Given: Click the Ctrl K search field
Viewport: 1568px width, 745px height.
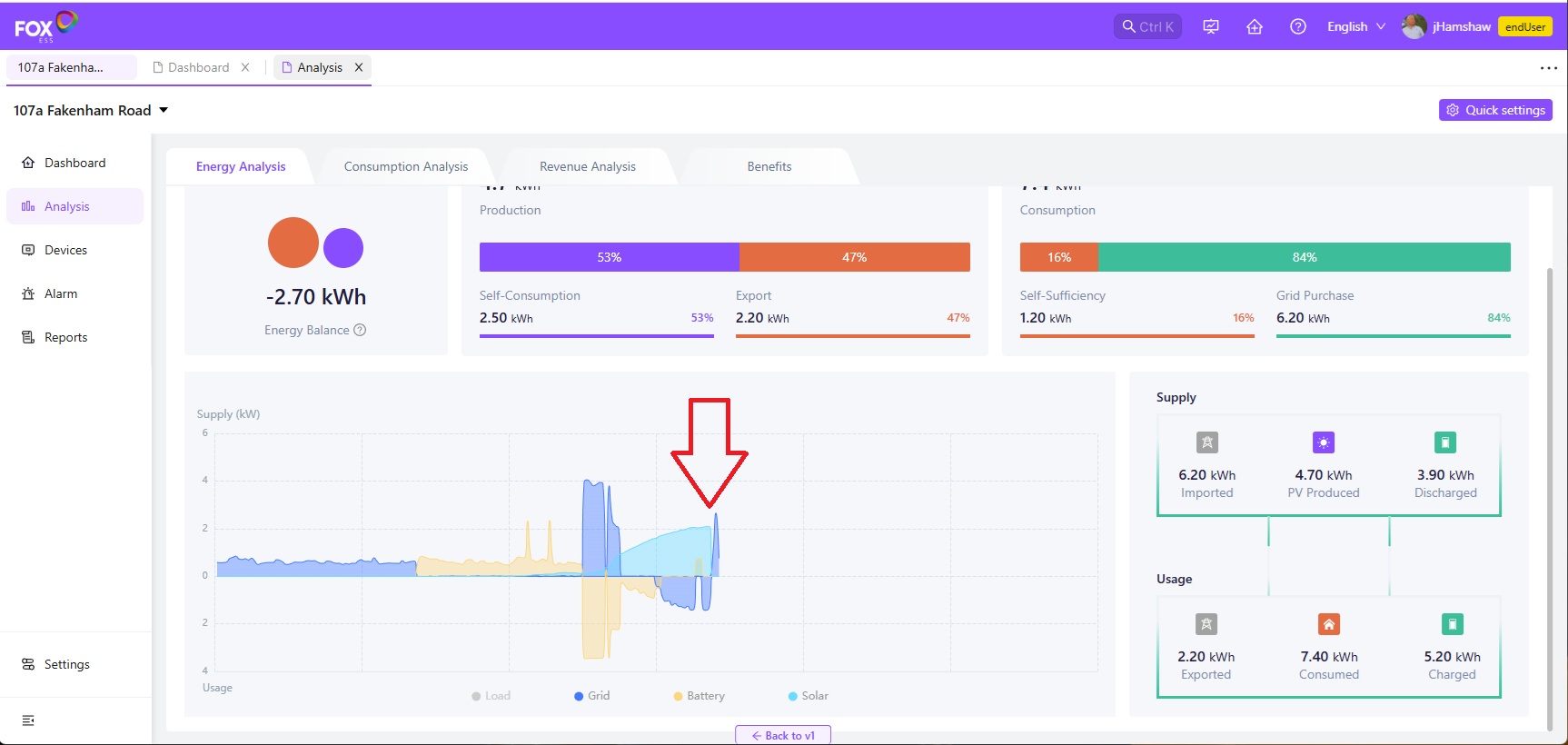Looking at the screenshot, I should [1147, 27].
